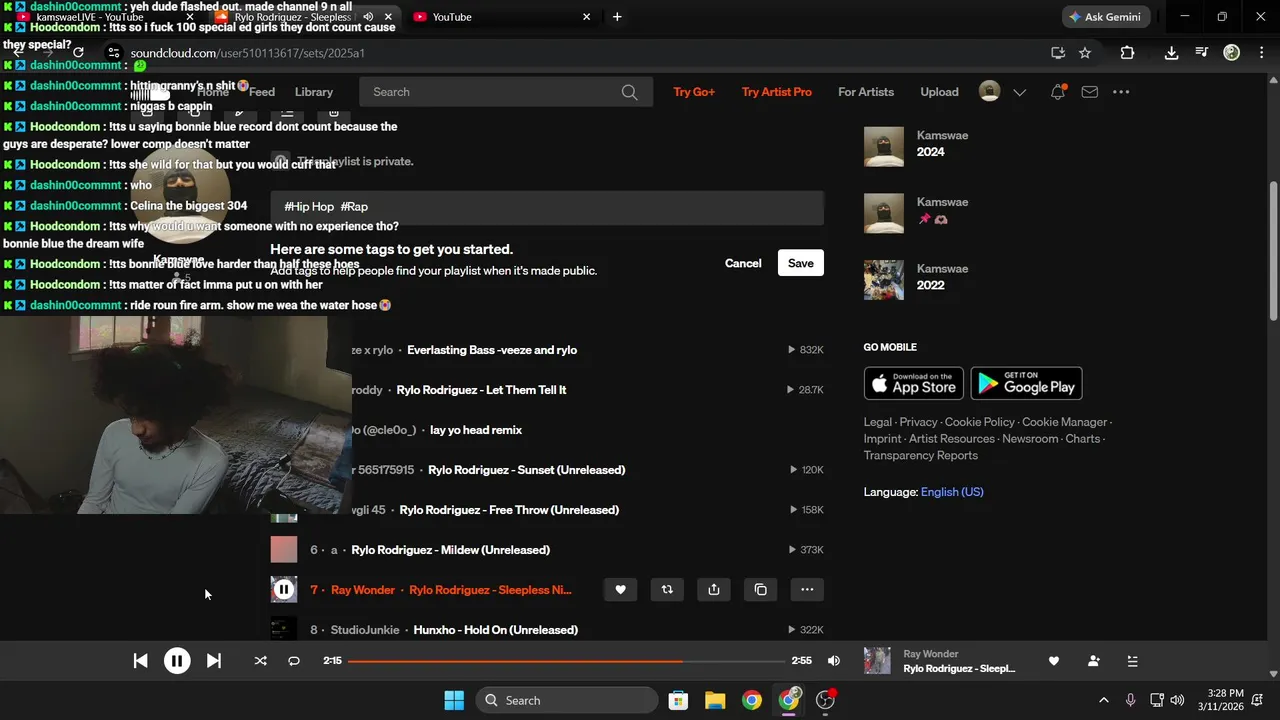The height and width of the screenshot is (720, 1280).
Task: Pause track 7 via its row thumbnail
Action: click(284, 590)
